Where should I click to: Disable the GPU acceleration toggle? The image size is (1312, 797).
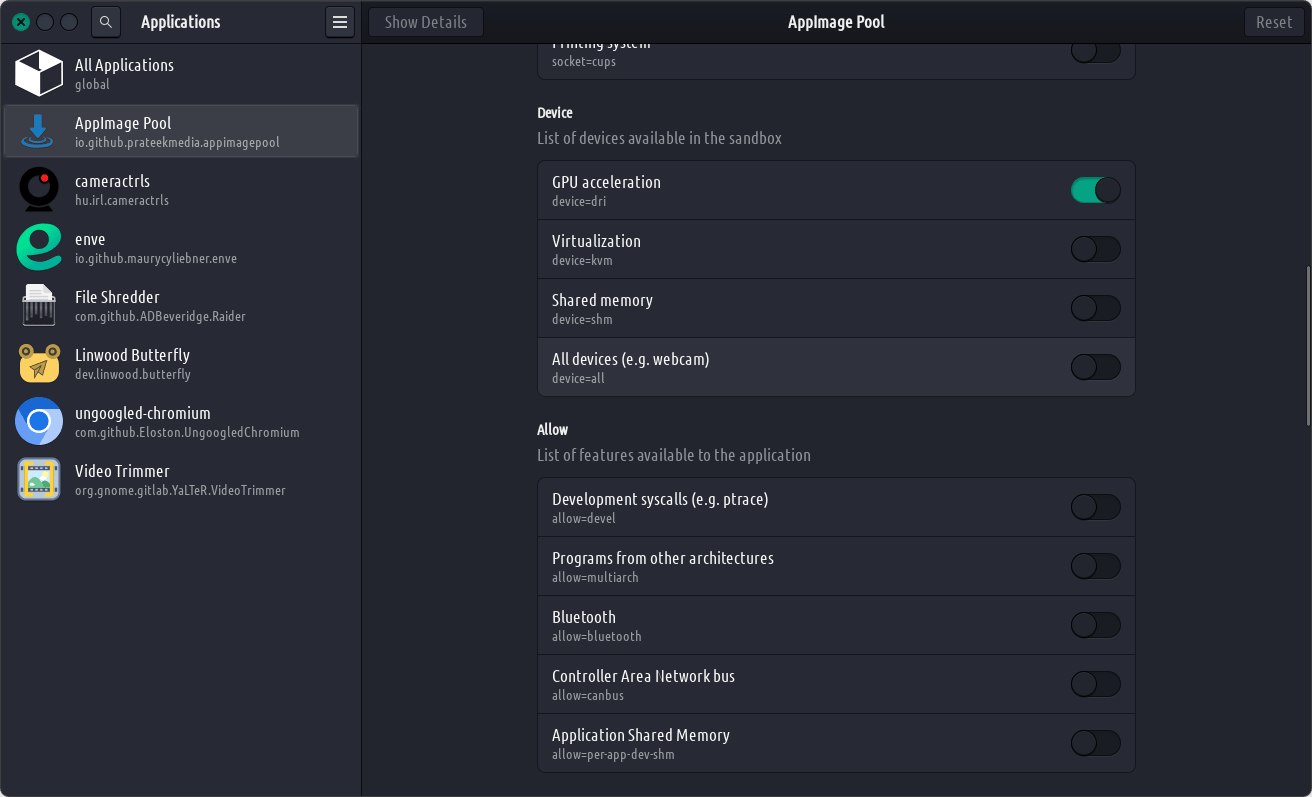(1095, 190)
